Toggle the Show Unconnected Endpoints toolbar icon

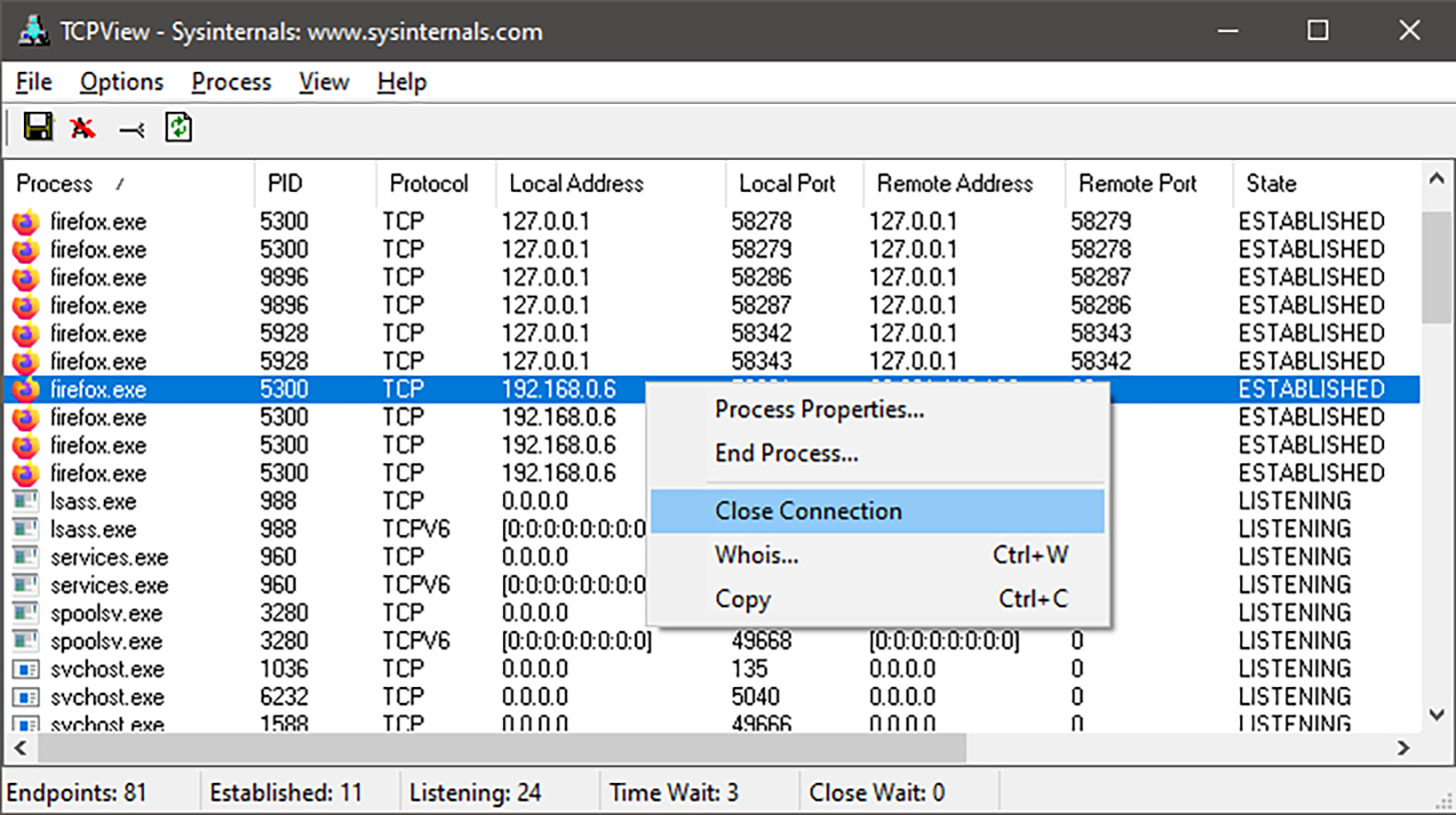click(x=131, y=129)
